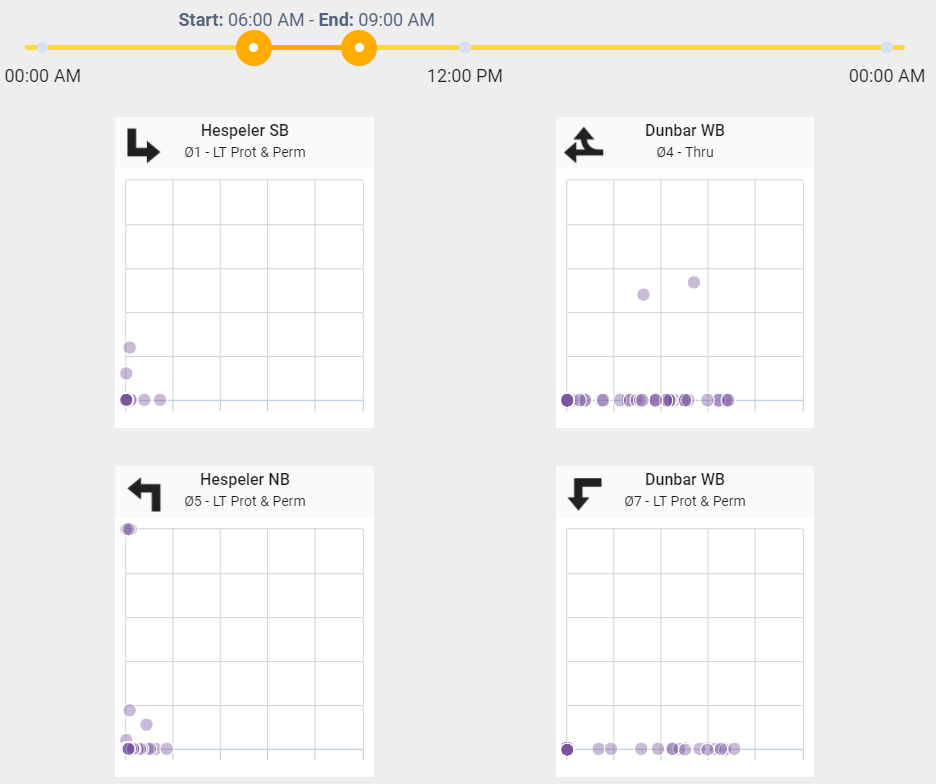Click the 12:00 PM marker on the timeline

tap(464, 47)
